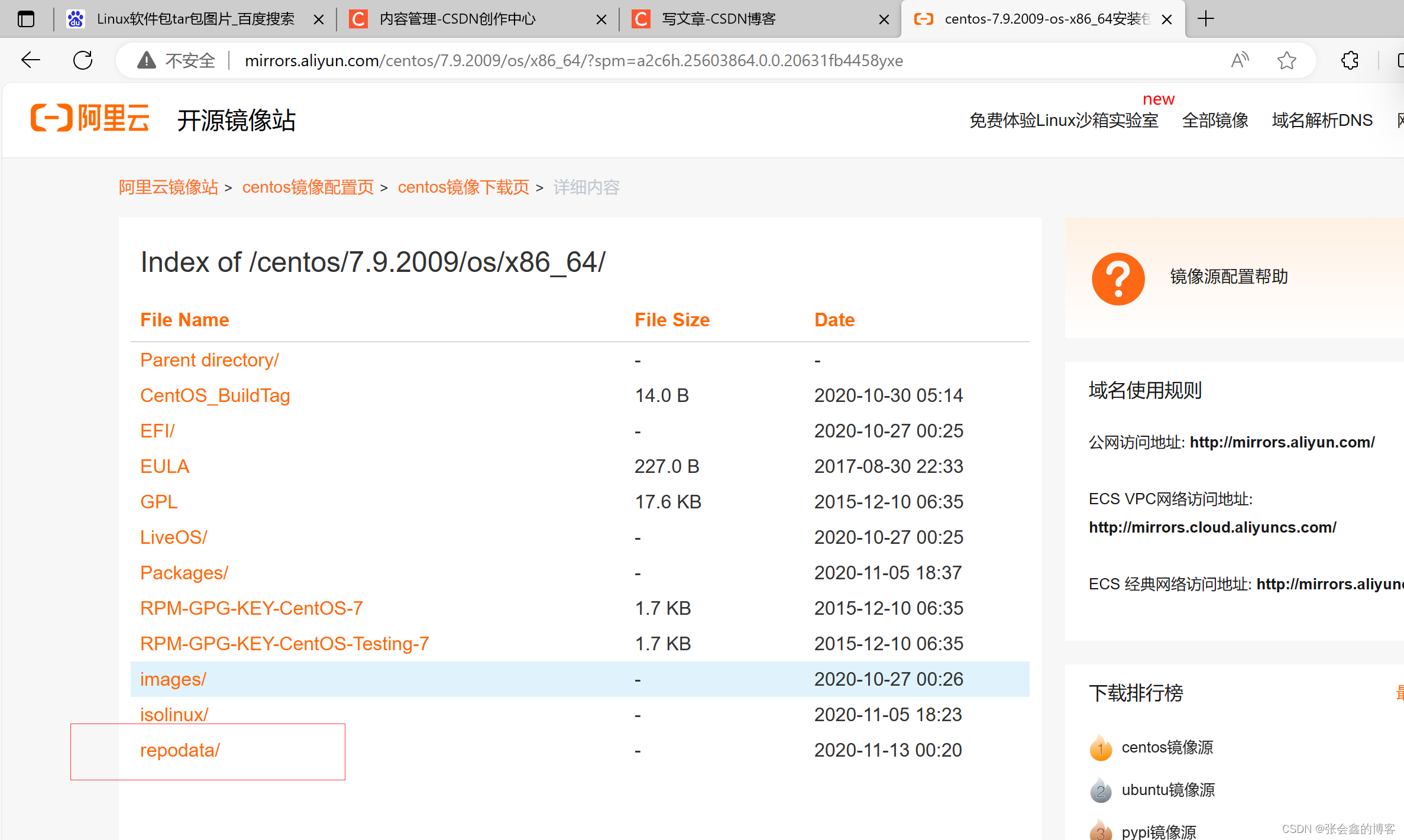Screen dimensions: 1404x840
Task: Open ubuntu镜像源 in download ranking
Action: pyautogui.click(x=1169, y=790)
